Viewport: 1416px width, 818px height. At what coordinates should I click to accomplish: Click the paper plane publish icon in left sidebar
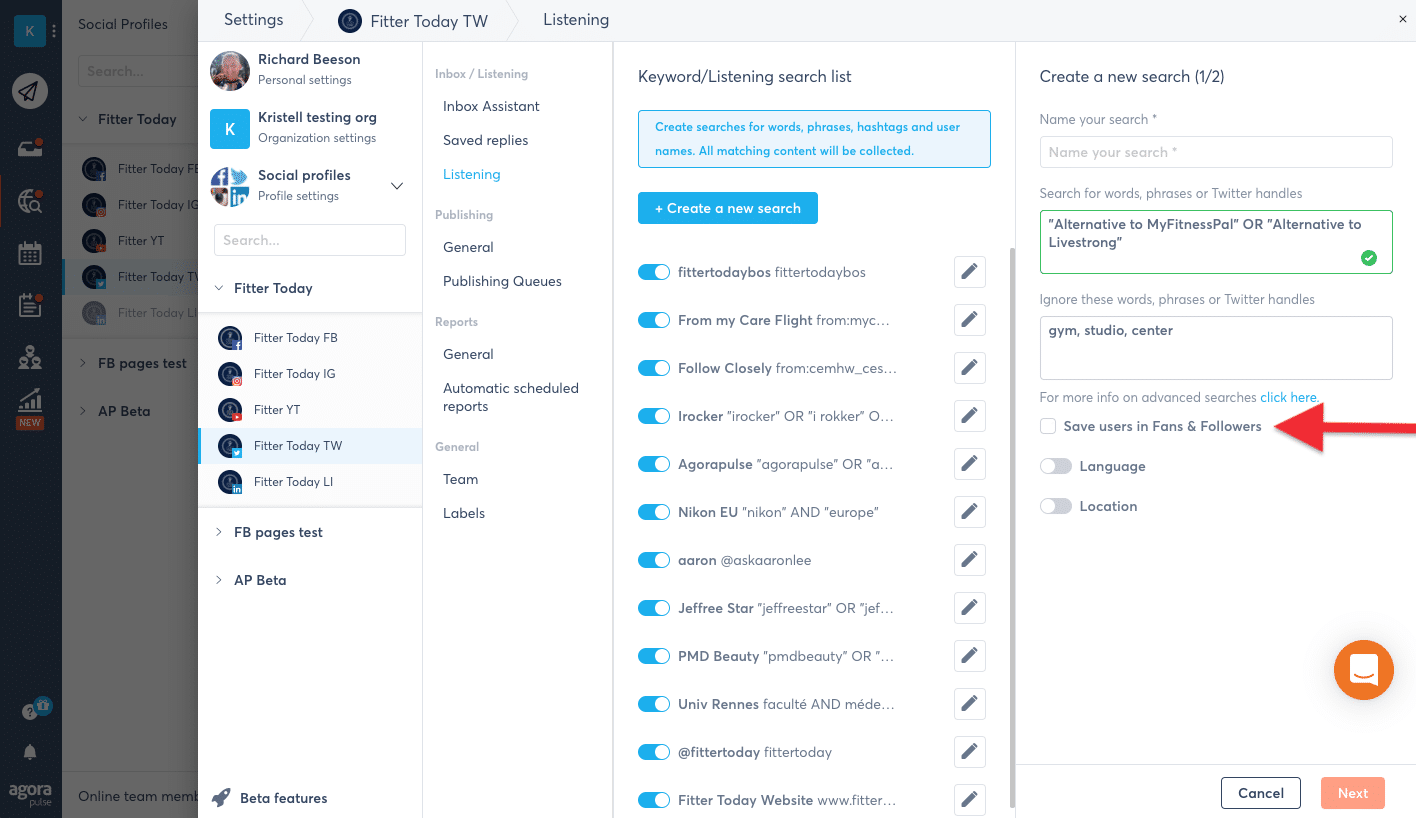click(30, 92)
